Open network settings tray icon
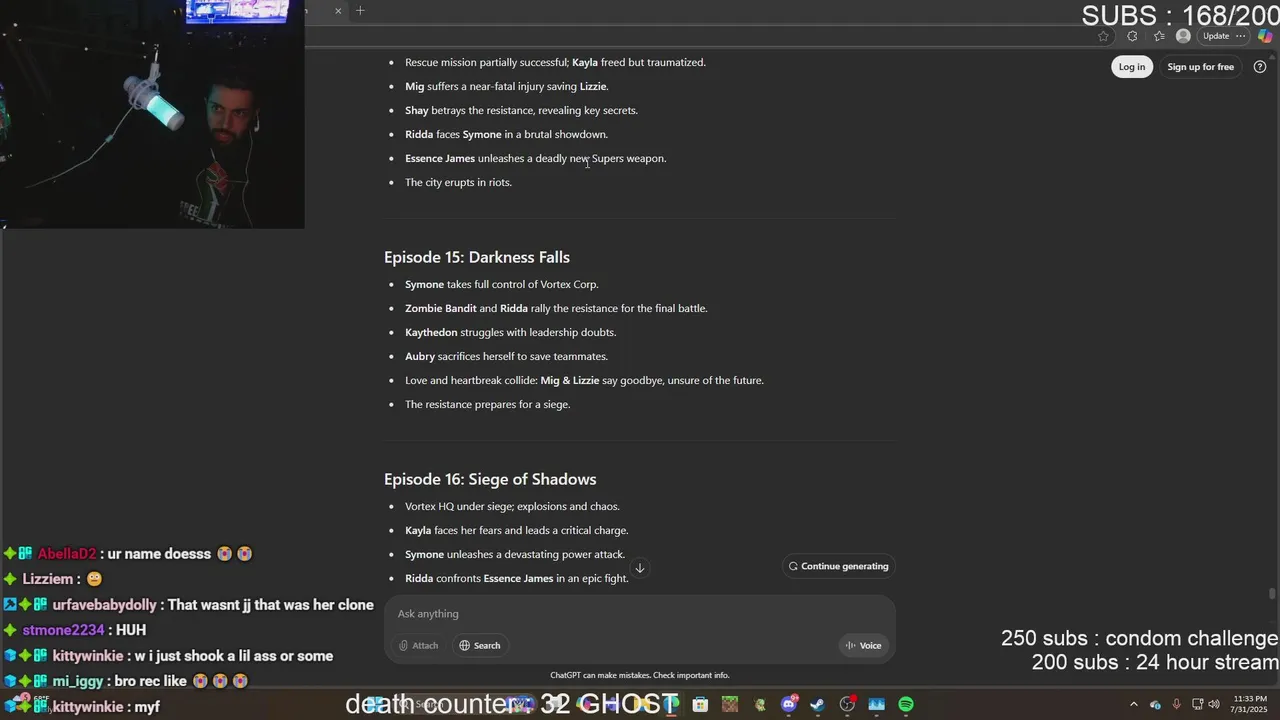 click(1198, 704)
